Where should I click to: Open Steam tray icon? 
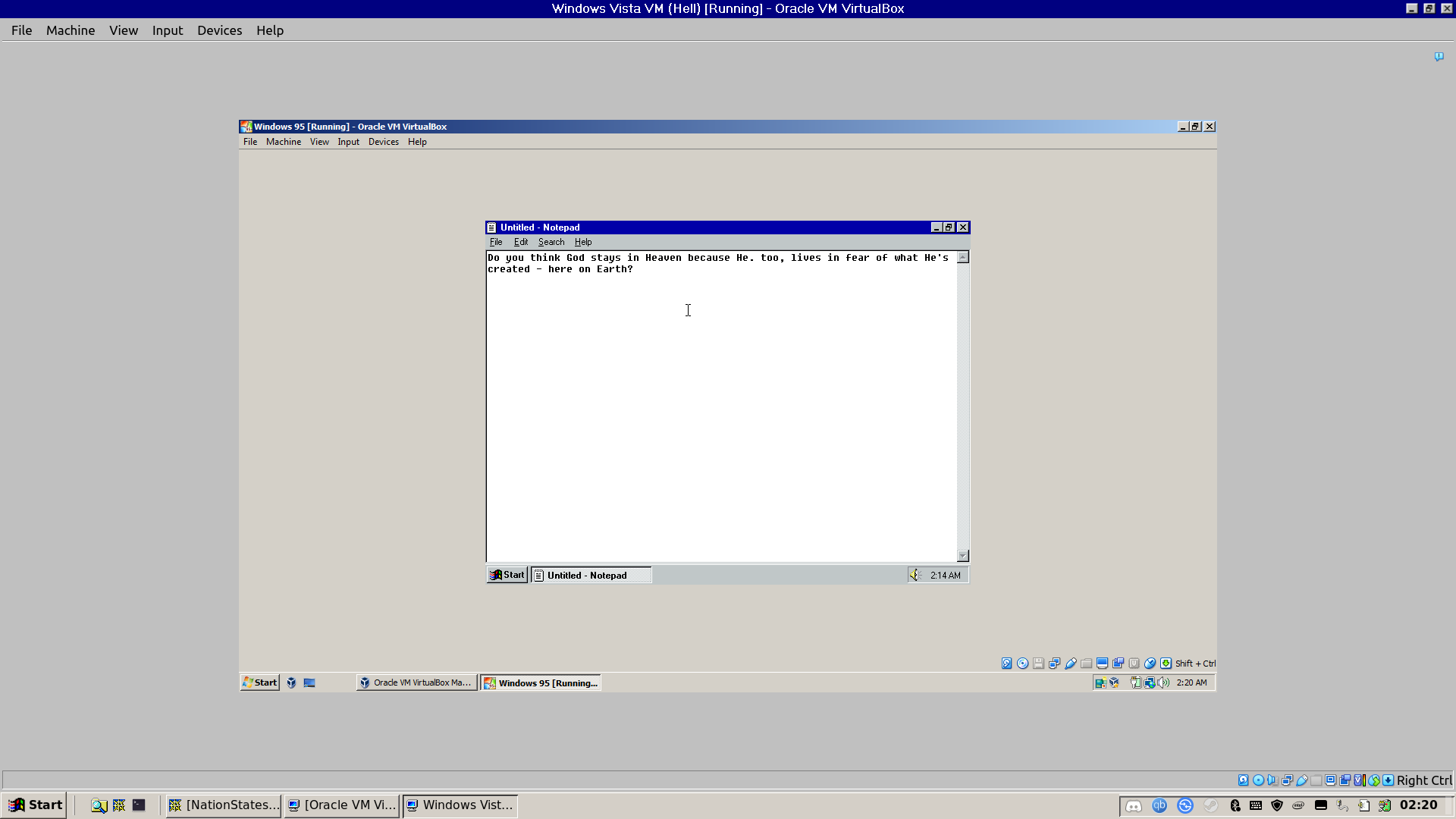coord(1211,805)
